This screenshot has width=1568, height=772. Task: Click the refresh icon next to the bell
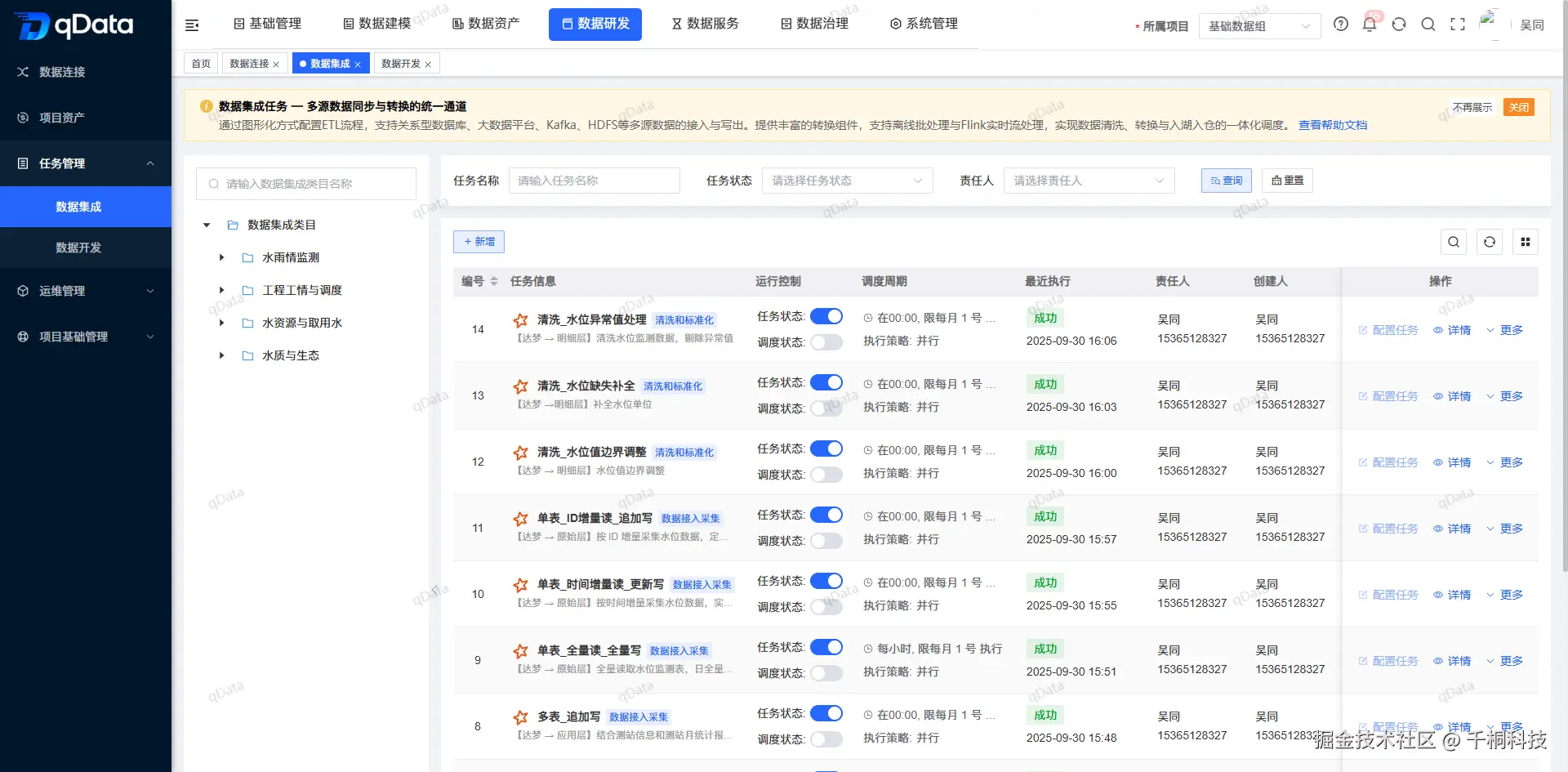click(1399, 25)
